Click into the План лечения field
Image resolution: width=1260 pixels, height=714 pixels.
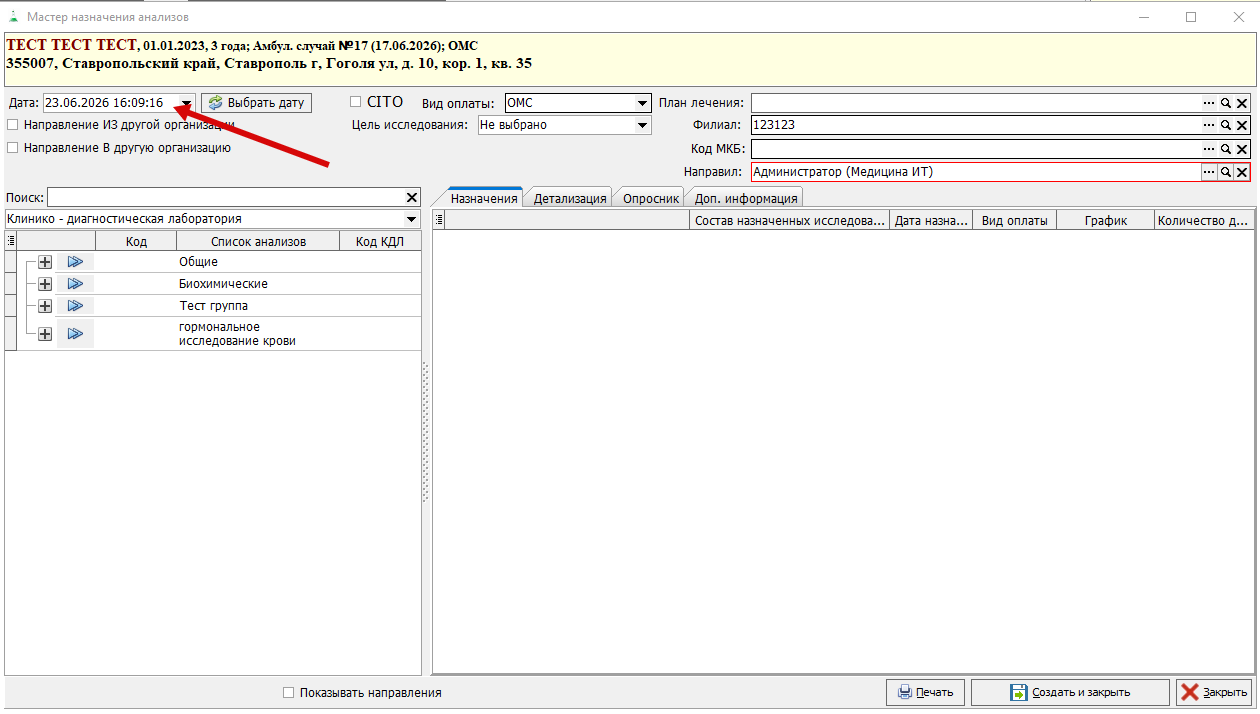[x=976, y=103]
